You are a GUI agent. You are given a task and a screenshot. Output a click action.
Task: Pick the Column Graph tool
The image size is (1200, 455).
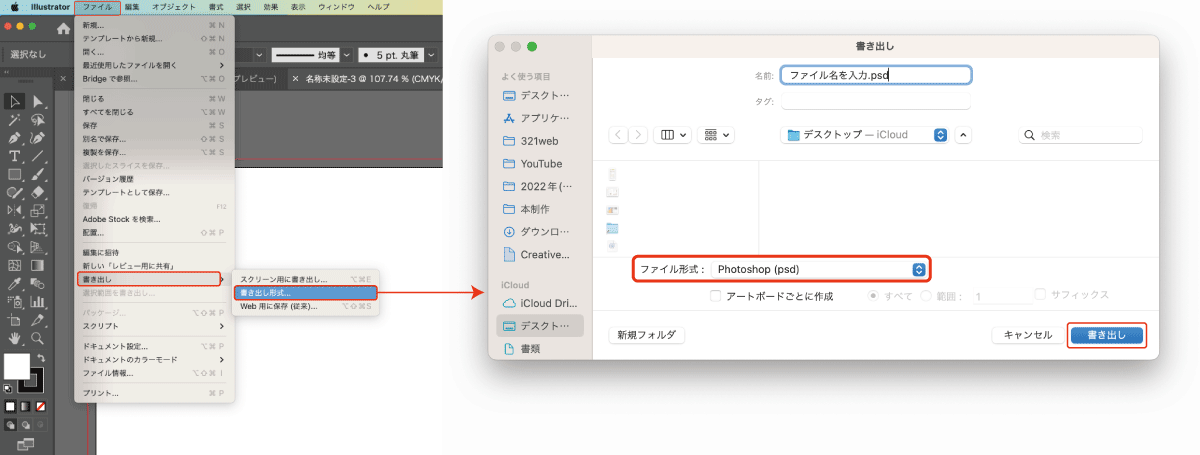pos(37,301)
